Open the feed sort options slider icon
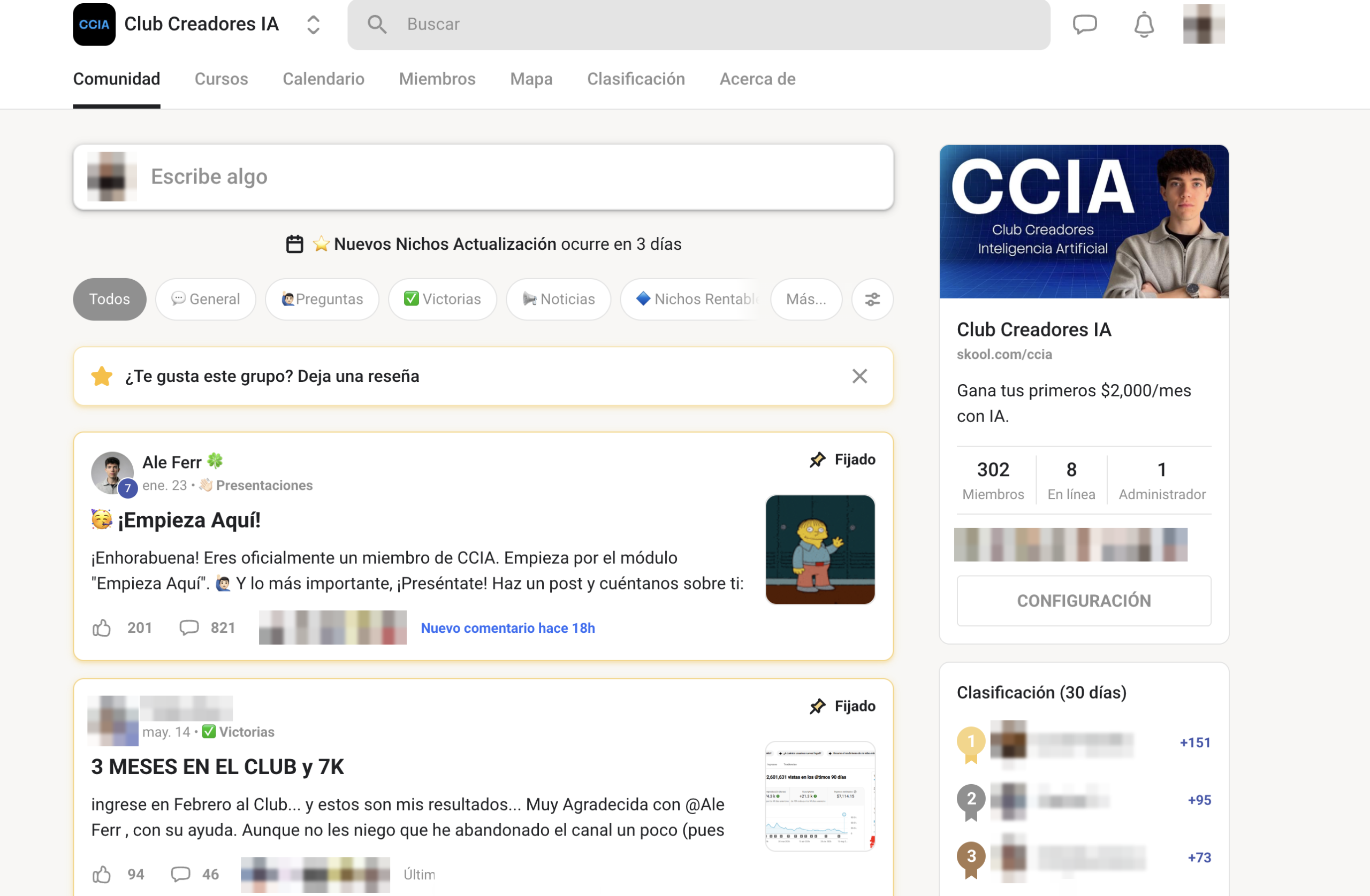The width and height of the screenshot is (1370, 896). [873, 299]
